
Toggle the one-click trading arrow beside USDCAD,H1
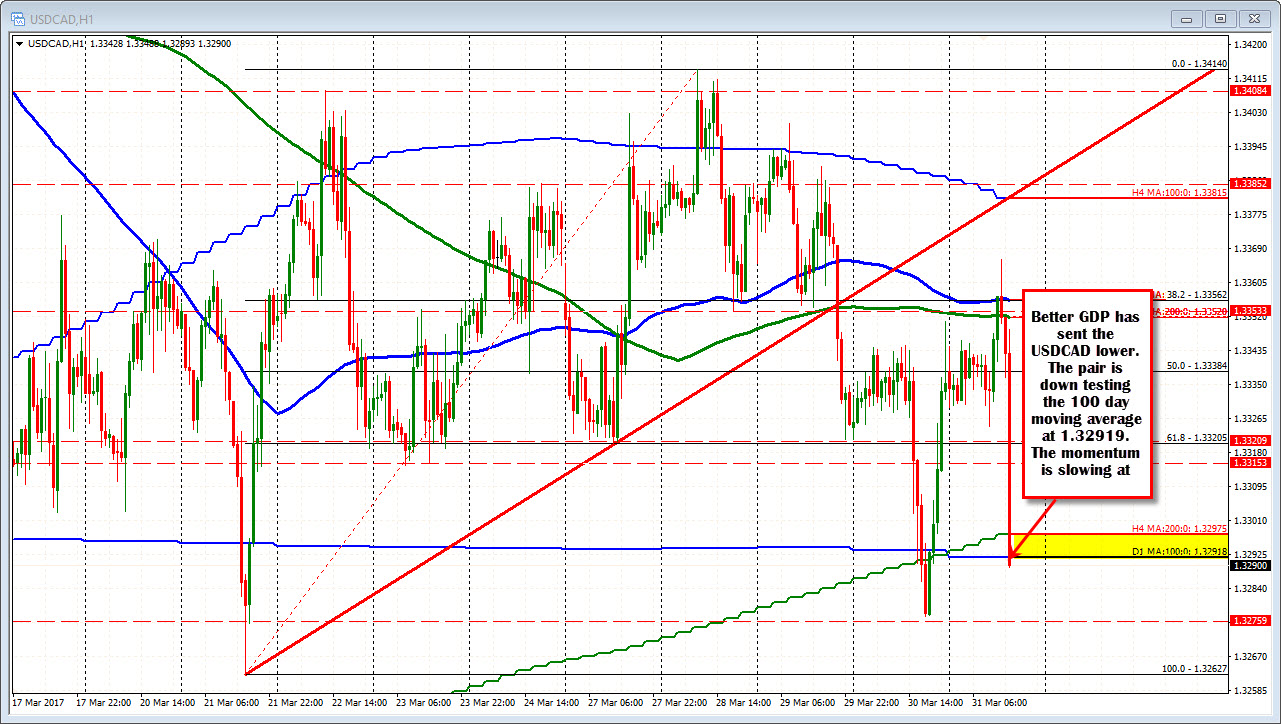point(20,43)
